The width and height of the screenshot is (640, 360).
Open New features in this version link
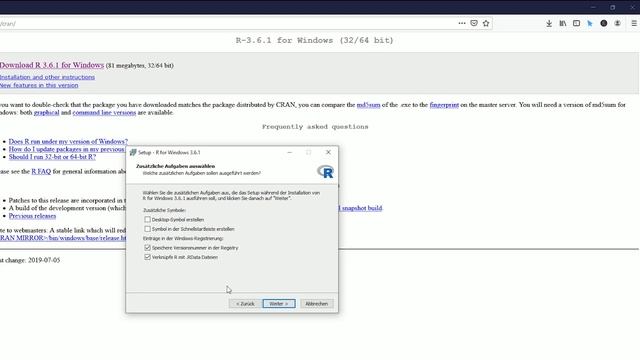point(39,85)
